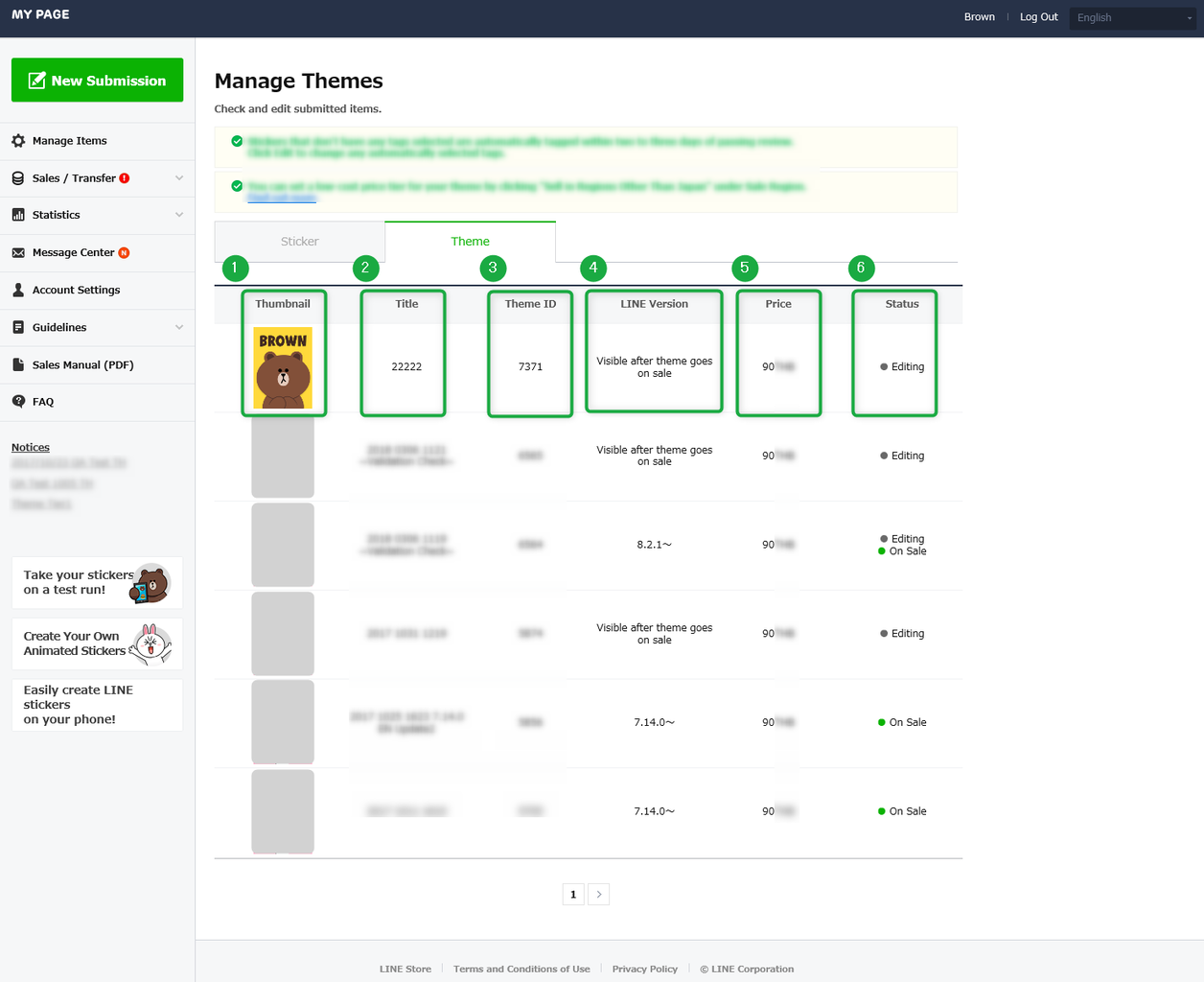The image size is (1204, 982).
Task: Click the Title column header
Action: [x=406, y=304]
